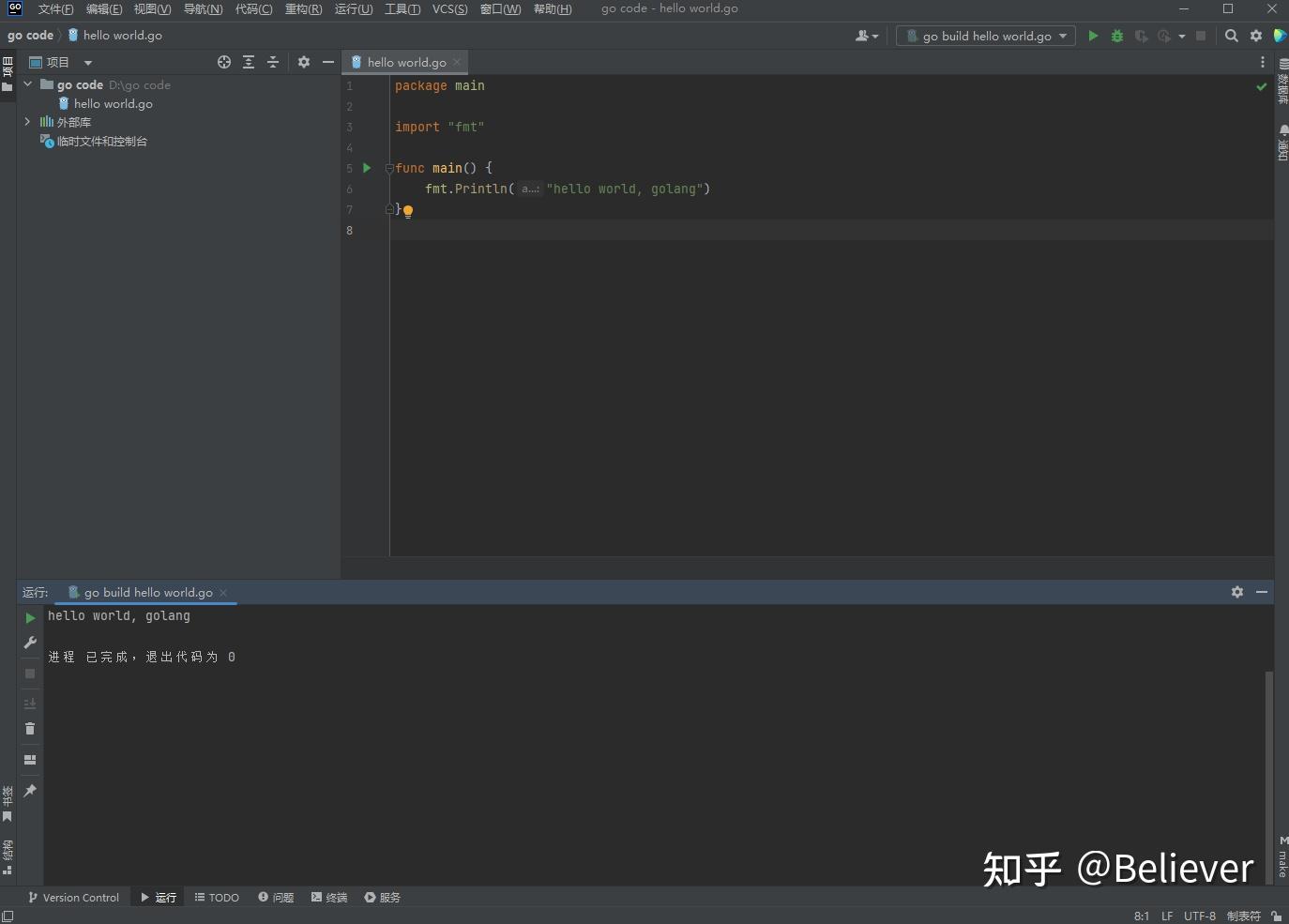The image size is (1289, 924).
Task: Click the locate/select opened file target icon
Action: (x=224, y=62)
